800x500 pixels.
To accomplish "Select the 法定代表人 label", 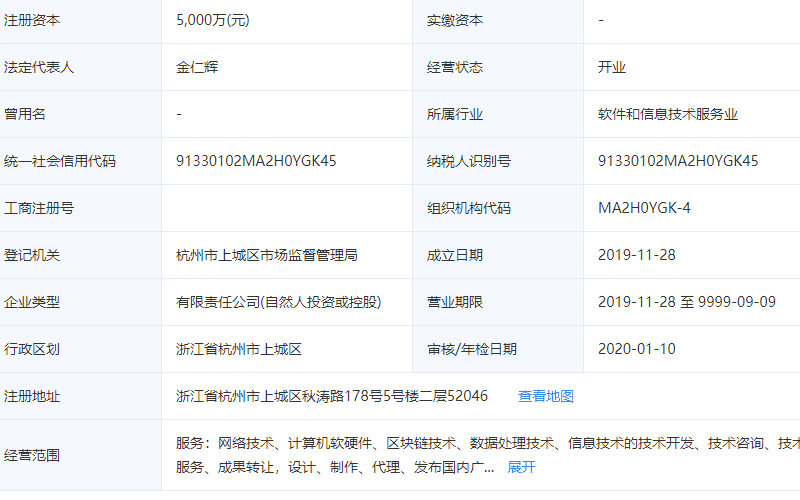I will click(39, 67).
